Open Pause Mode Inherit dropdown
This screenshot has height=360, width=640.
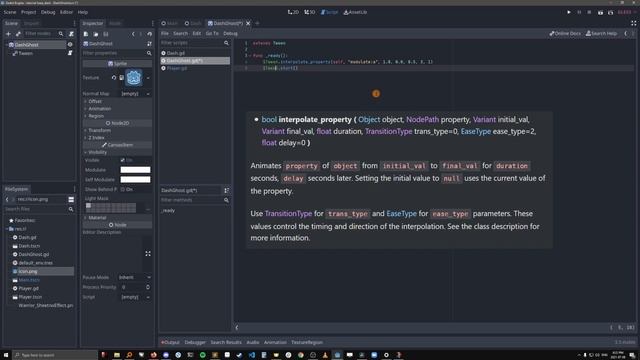pyautogui.click(x=135, y=277)
